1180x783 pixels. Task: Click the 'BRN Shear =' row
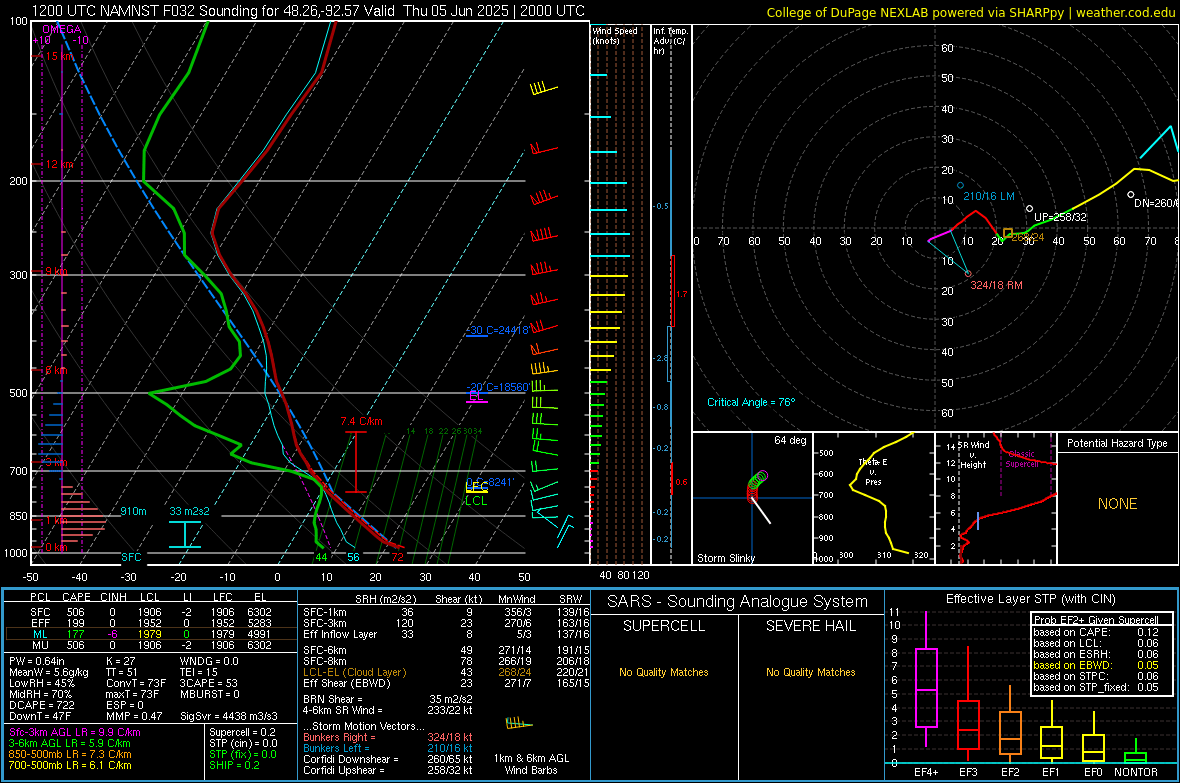(x=388, y=699)
